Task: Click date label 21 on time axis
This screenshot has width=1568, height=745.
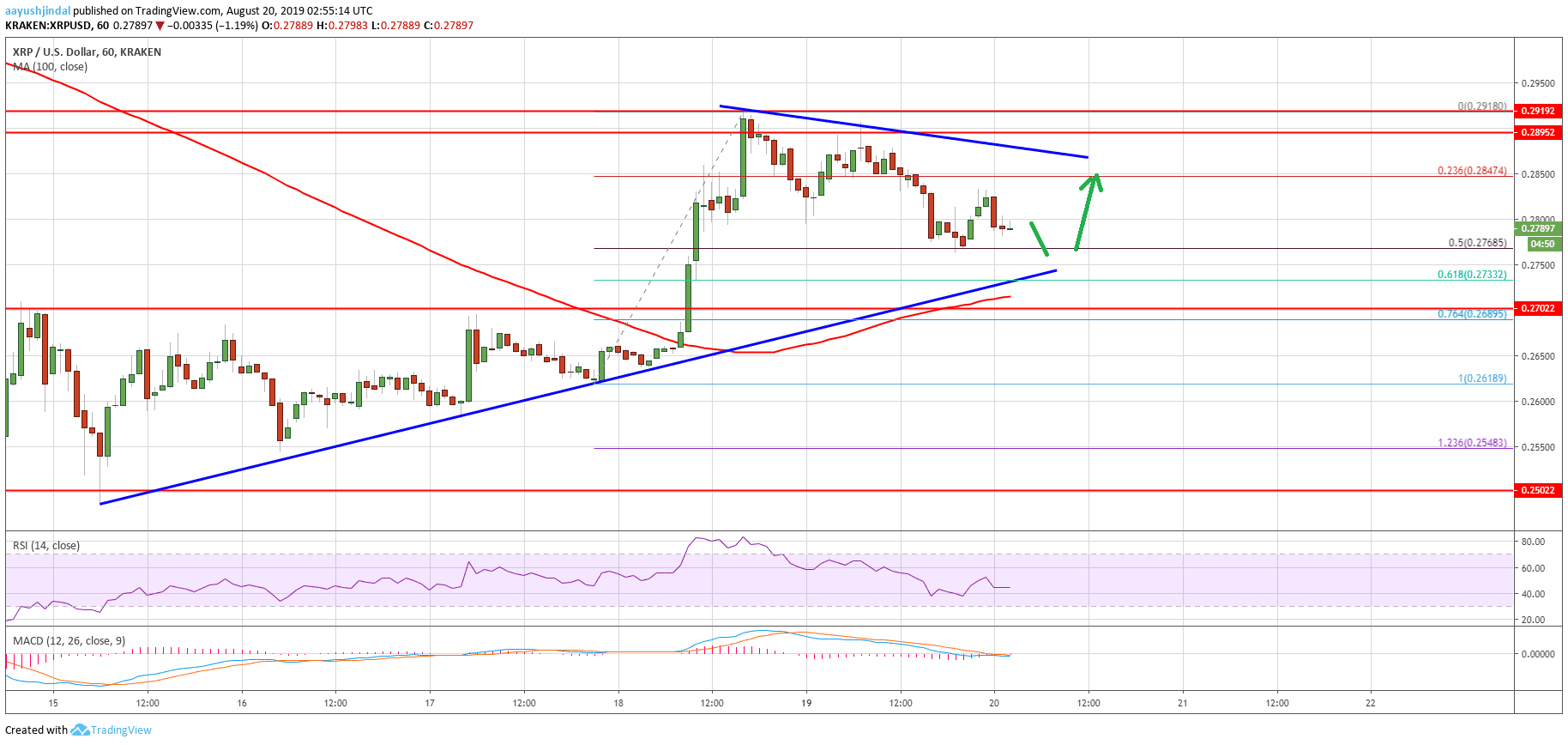Action: tap(1183, 703)
